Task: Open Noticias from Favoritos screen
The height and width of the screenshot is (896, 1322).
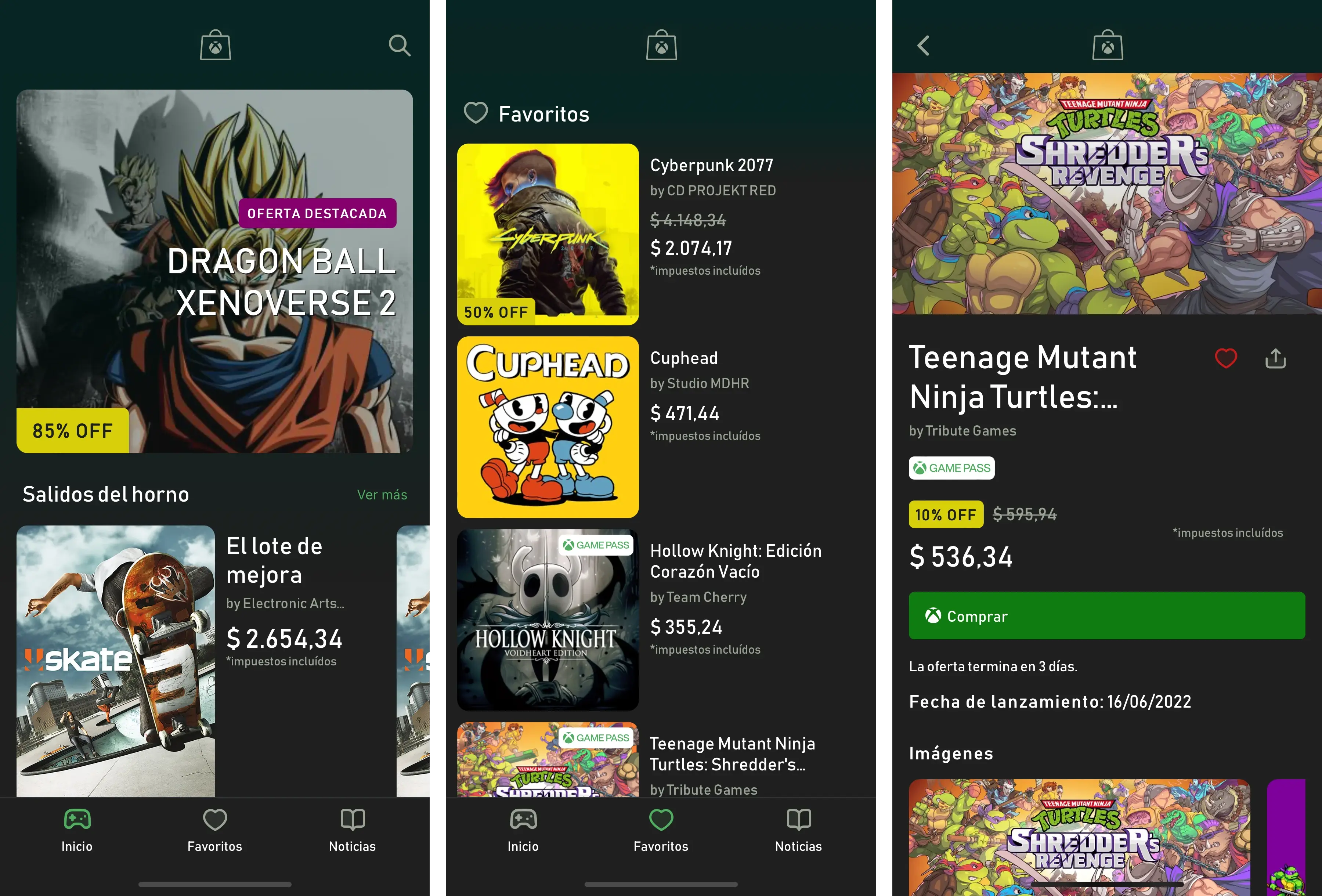Action: 798,830
